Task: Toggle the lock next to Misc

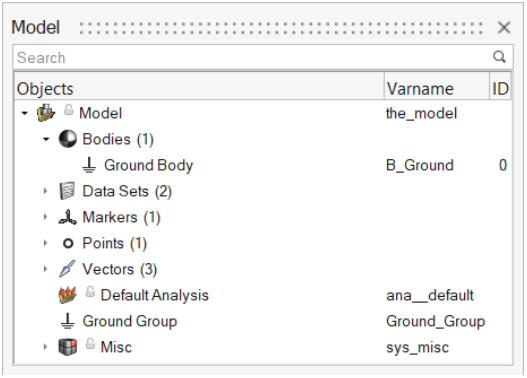Action: [x=90, y=343]
